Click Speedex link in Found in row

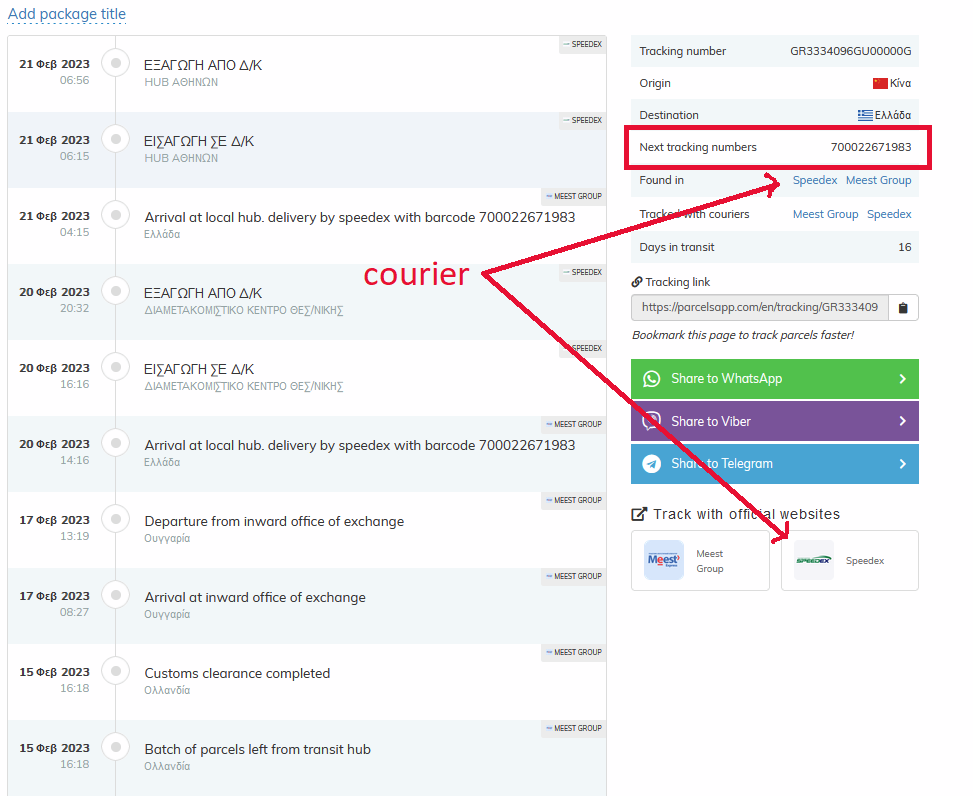tap(815, 180)
